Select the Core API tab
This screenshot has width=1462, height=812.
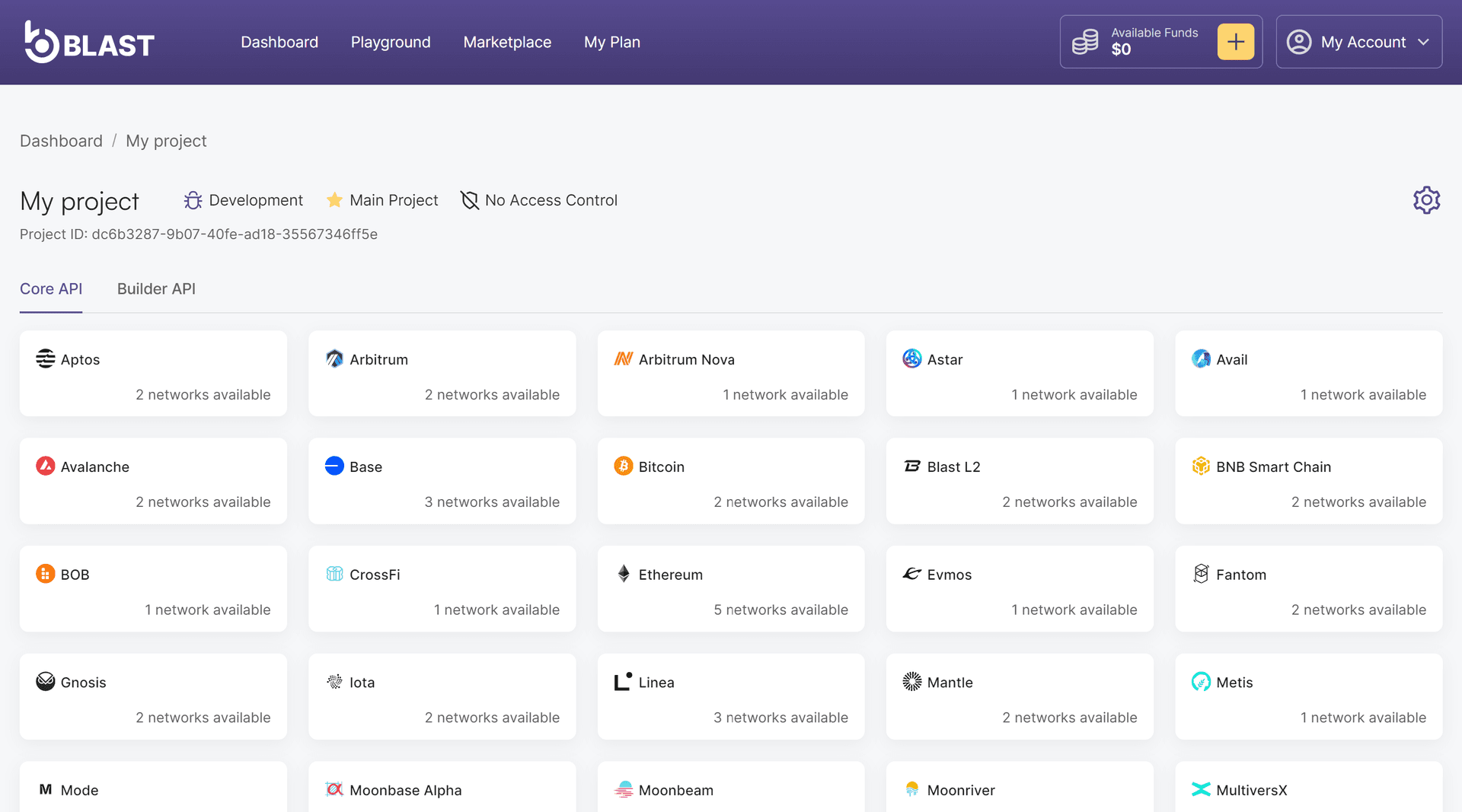tap(51, 289)
